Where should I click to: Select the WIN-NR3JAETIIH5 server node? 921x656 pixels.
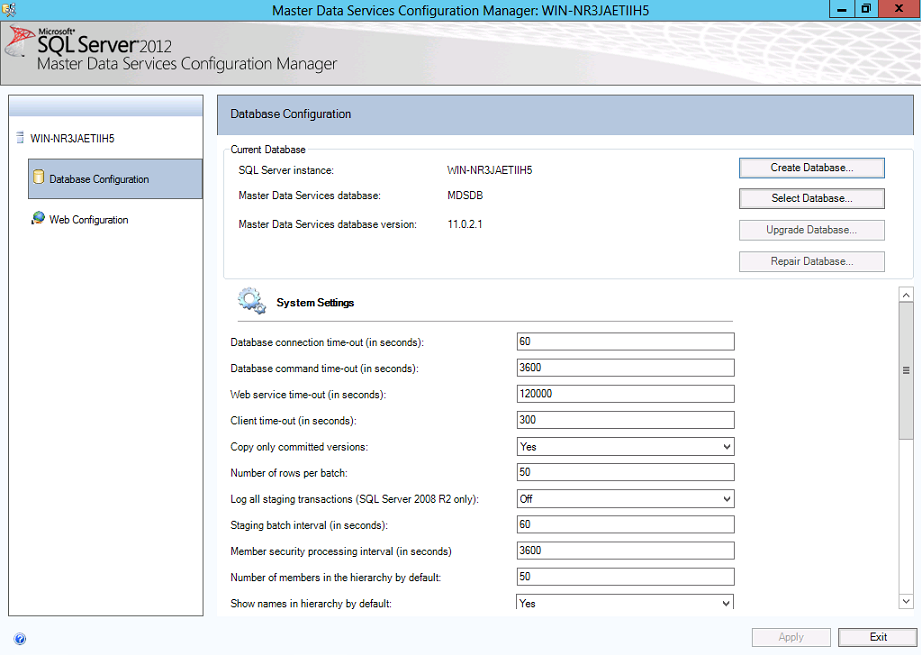tap(72, 139)
